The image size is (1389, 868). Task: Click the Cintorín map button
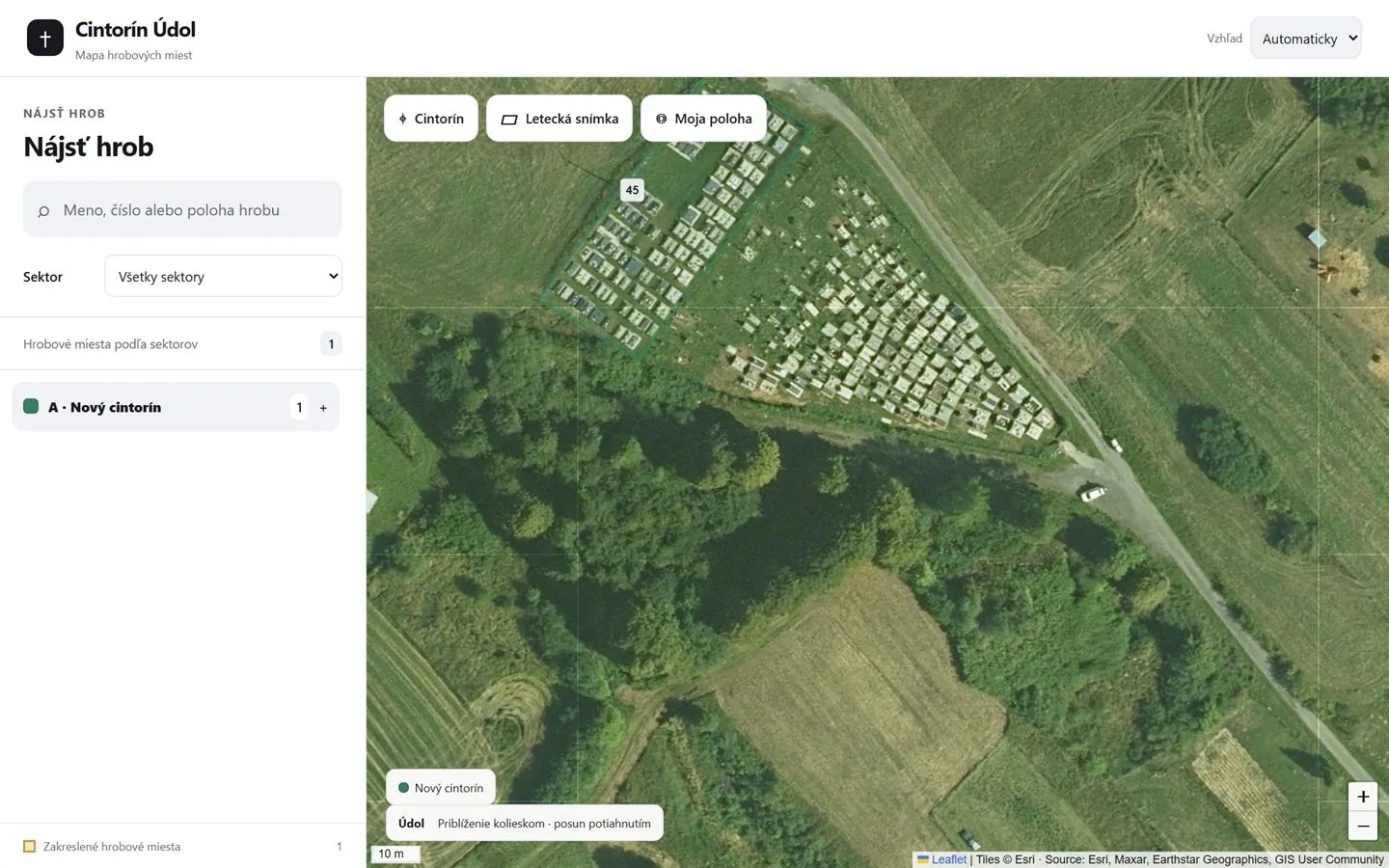point(431,119)
